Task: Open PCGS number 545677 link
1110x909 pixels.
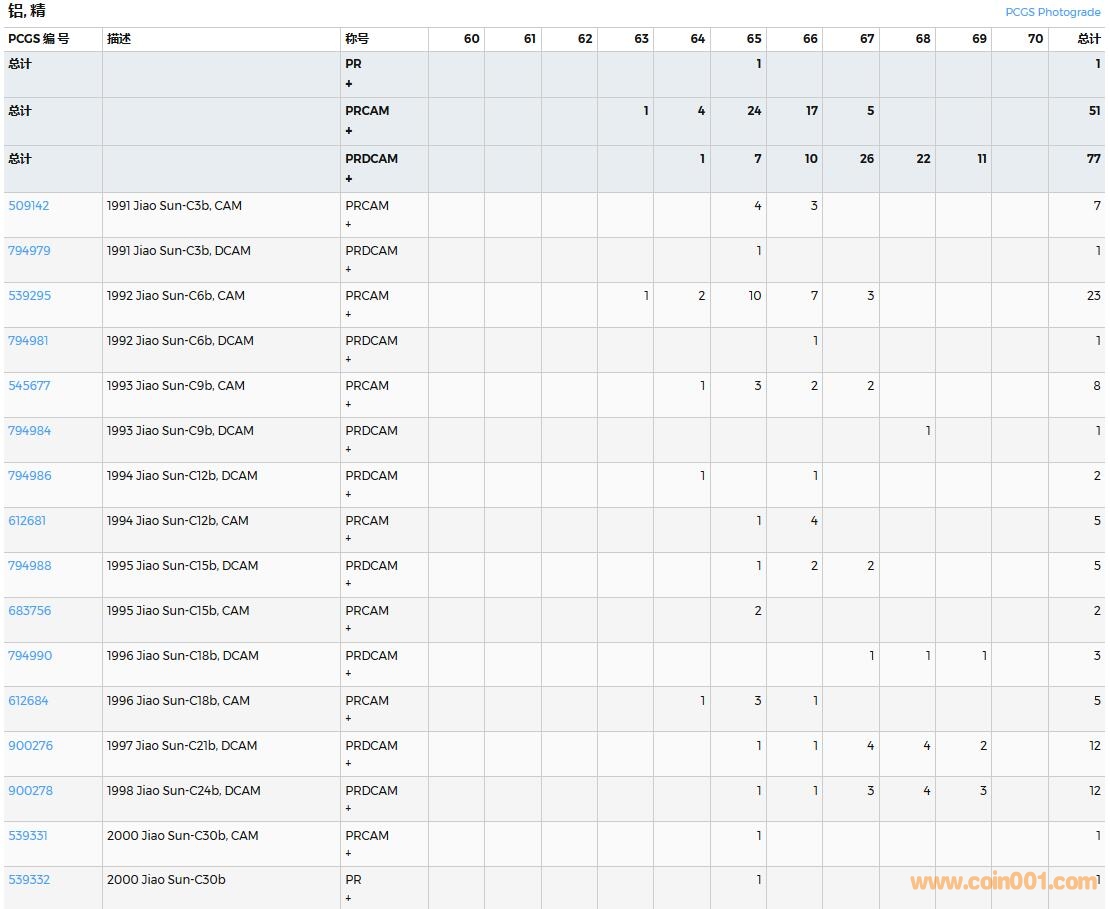Action: point(29,386)
